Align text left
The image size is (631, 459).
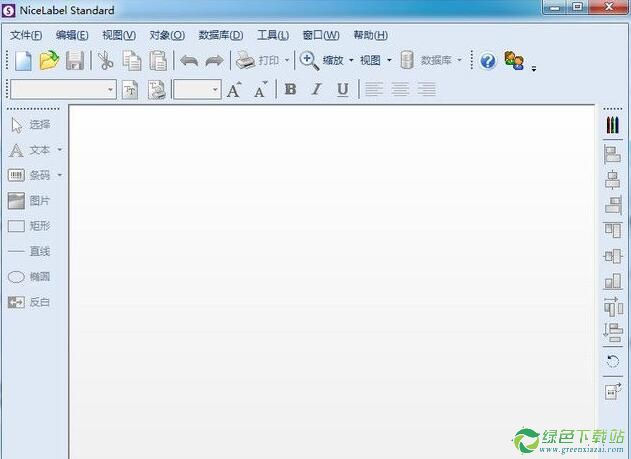373,89
